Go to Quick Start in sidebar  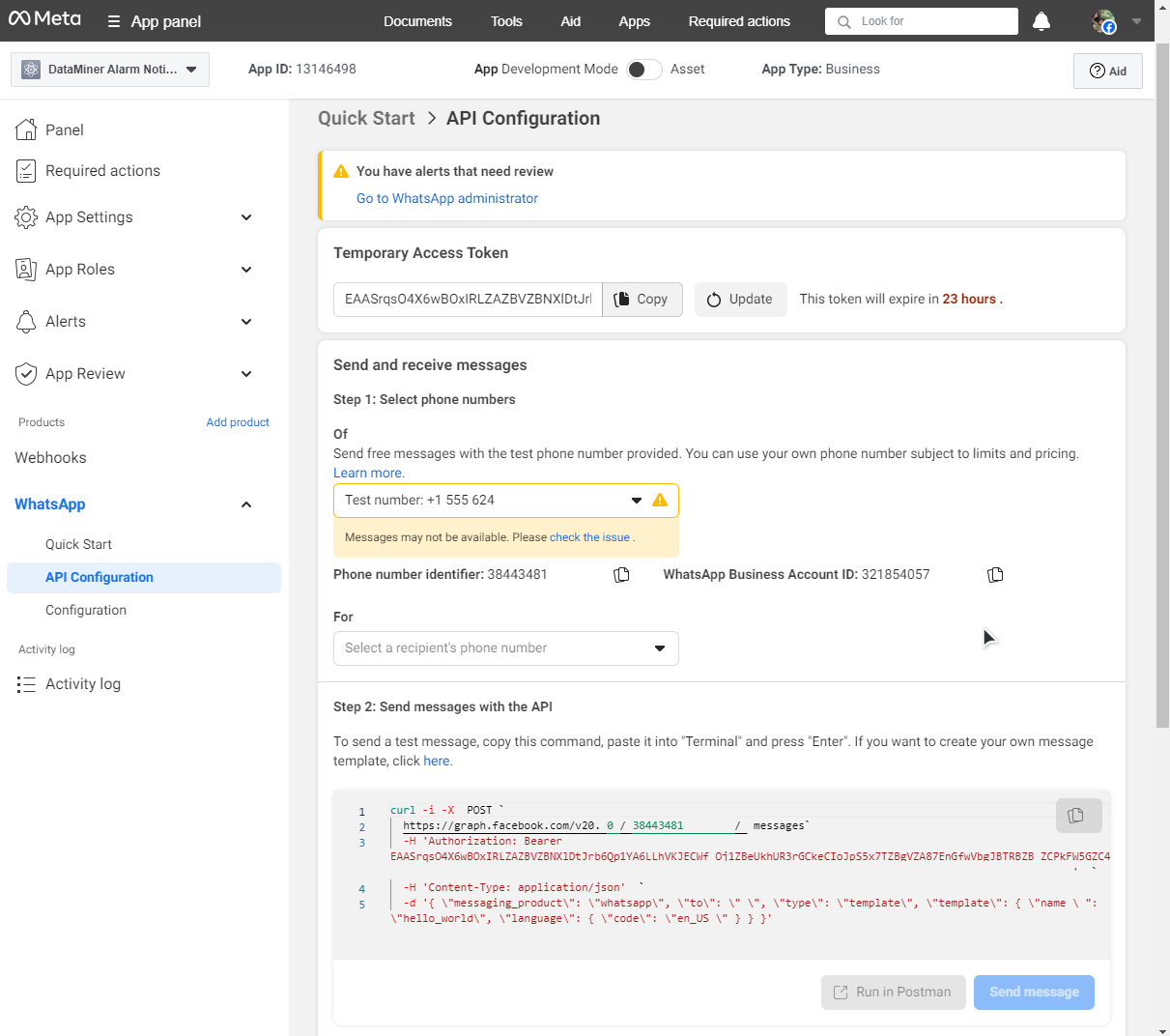click(78, 544)
